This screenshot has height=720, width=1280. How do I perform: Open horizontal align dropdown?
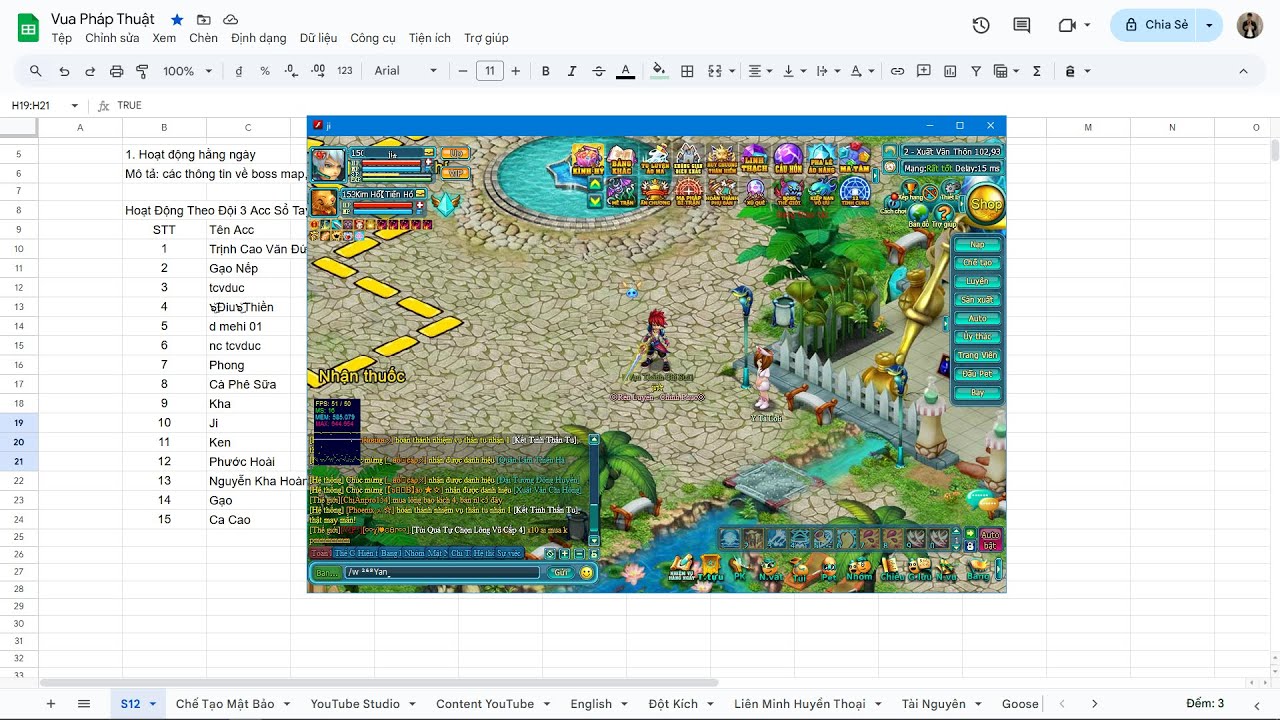760,71
